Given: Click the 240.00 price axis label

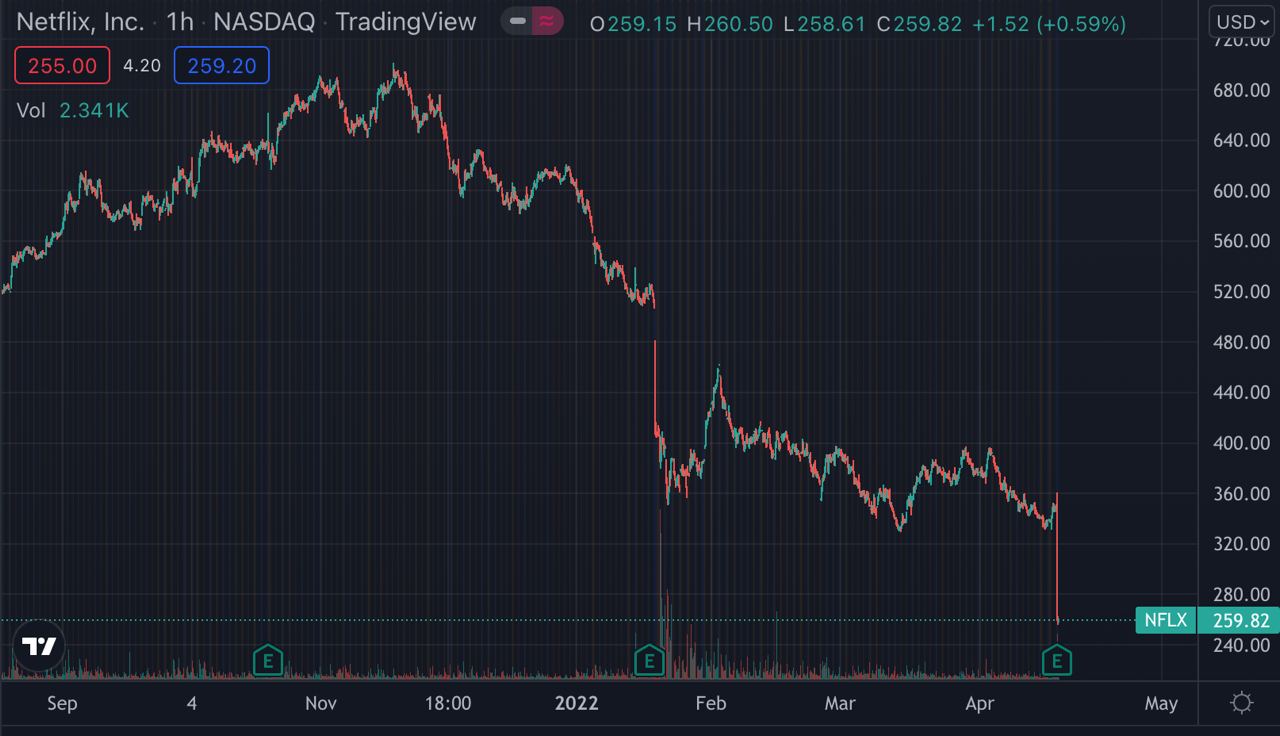Looking at the screenshot, I should [1240, 645].
